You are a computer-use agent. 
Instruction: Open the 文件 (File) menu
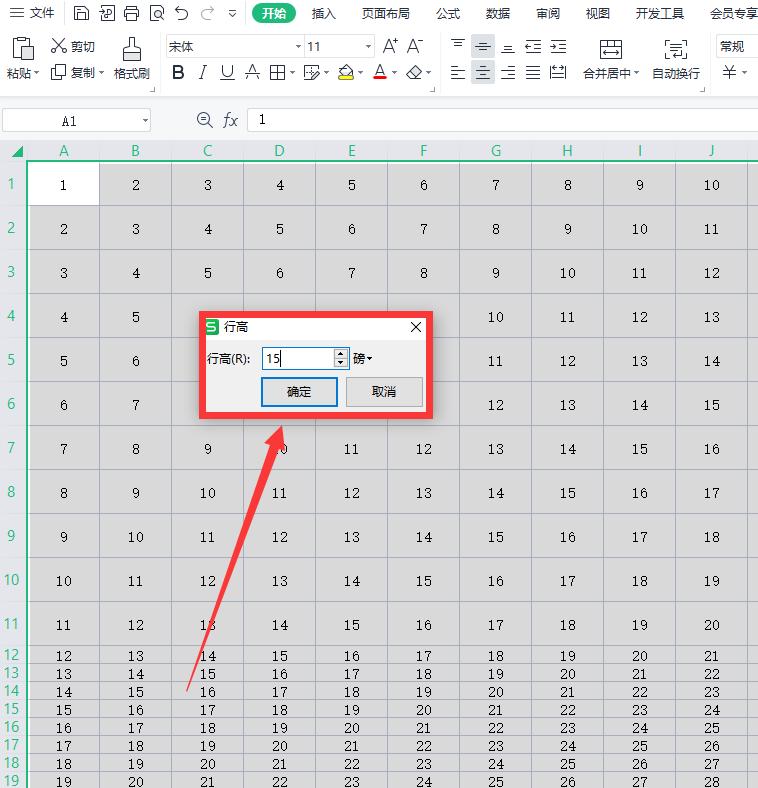[x=32, y=13]
